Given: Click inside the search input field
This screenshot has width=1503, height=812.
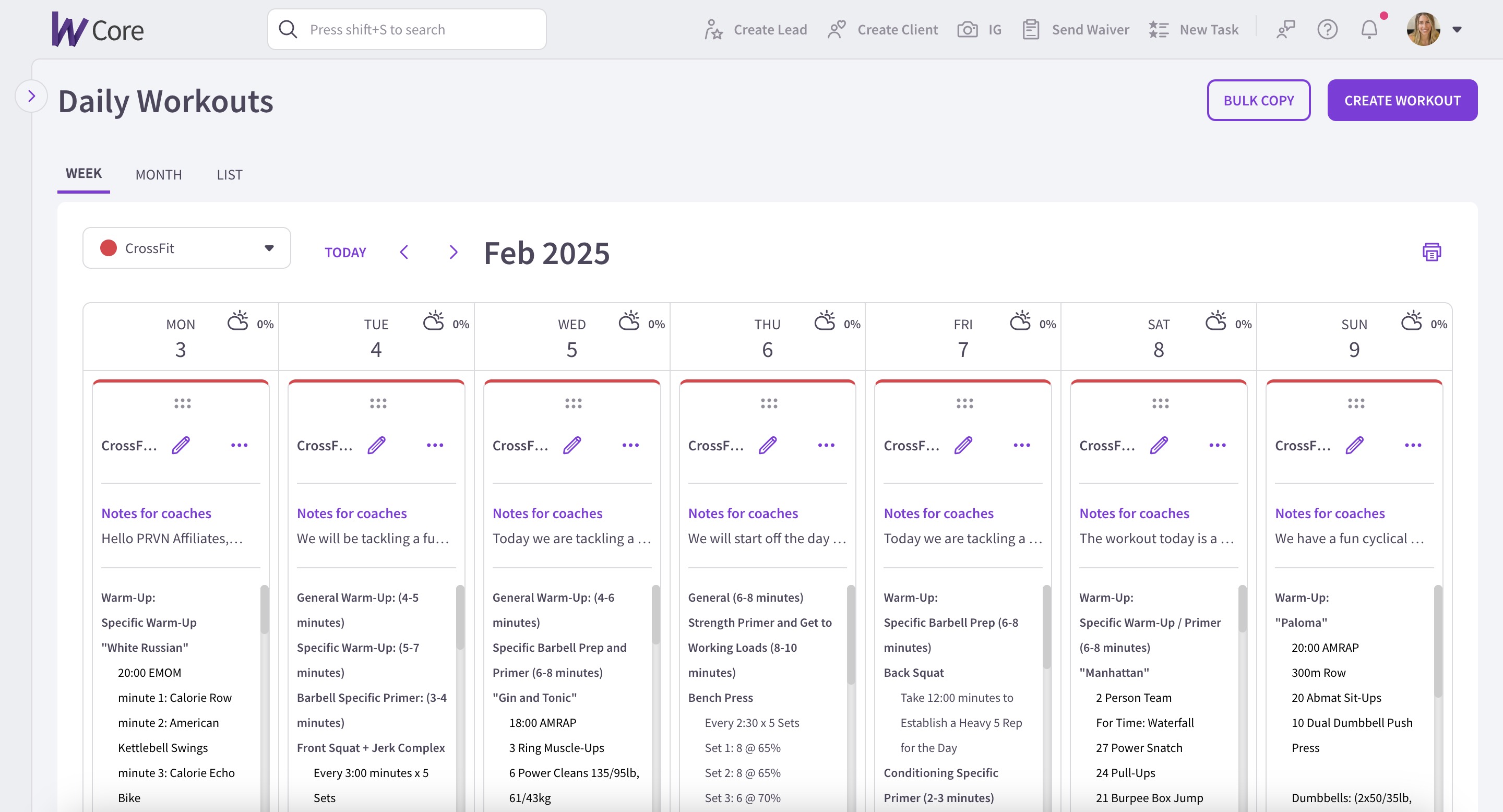Looking at the screenshot, I should [409, 29].
